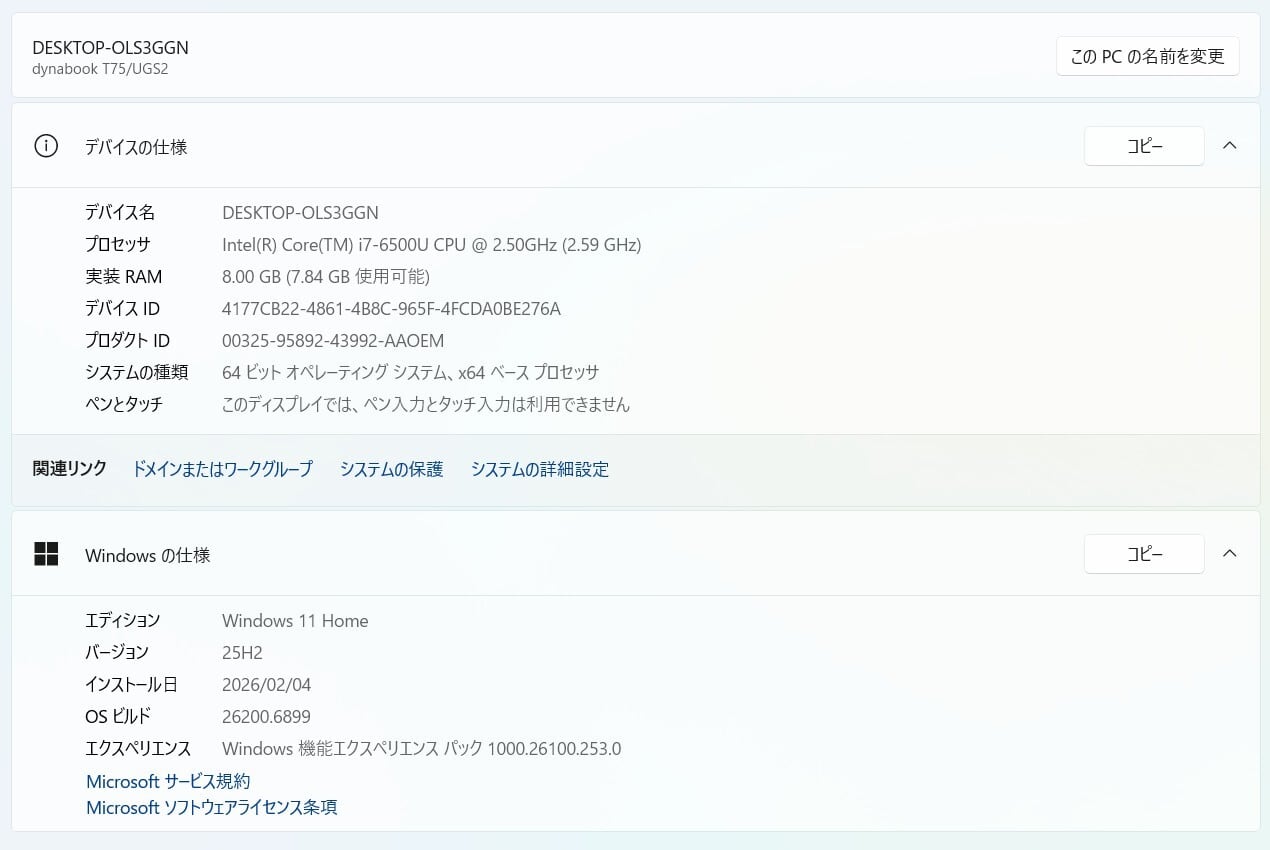This screenshot has height=850, width=1270.
Task: Select the RAM value 8.00 GB
Action: (326, 276)
